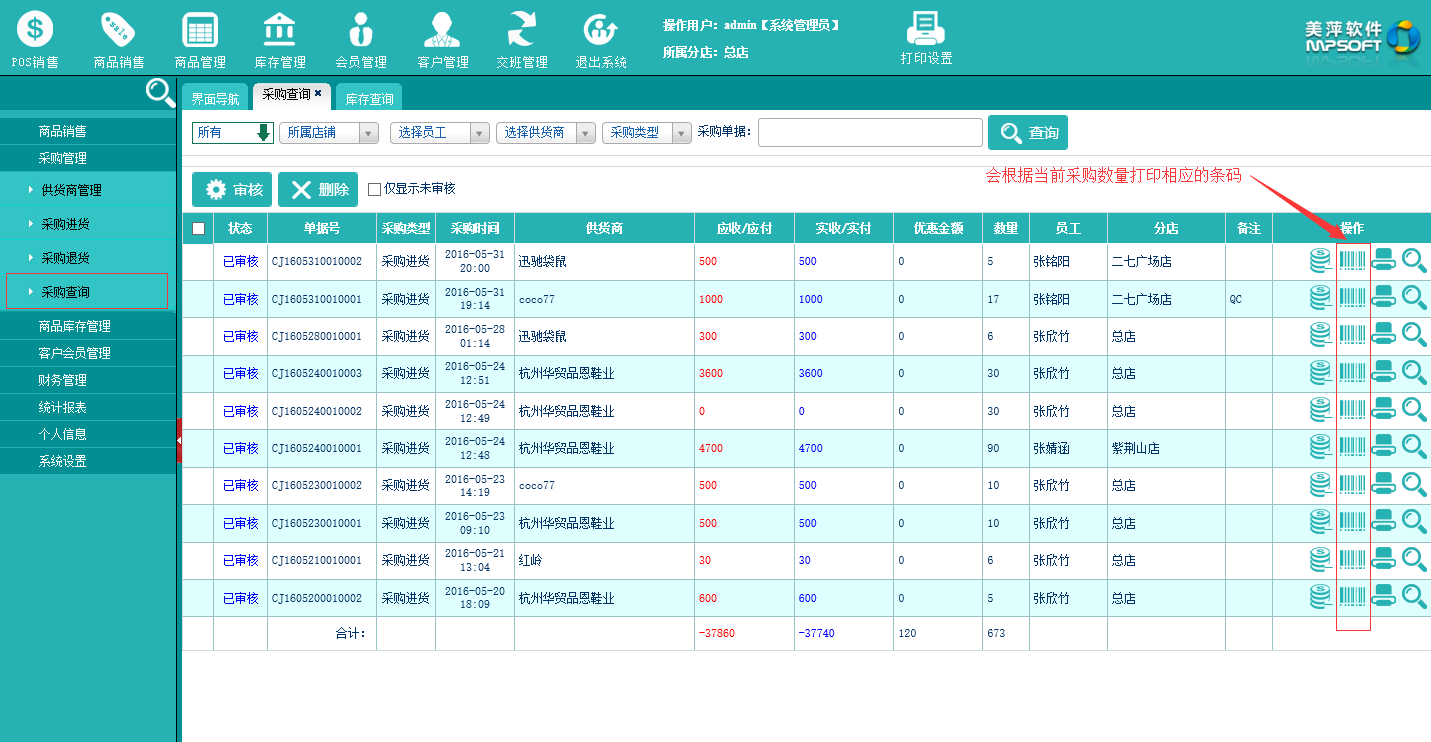Click the 退出系统 logout icon
Screen dimensions: 1431x742
click(x=601, y=40)
